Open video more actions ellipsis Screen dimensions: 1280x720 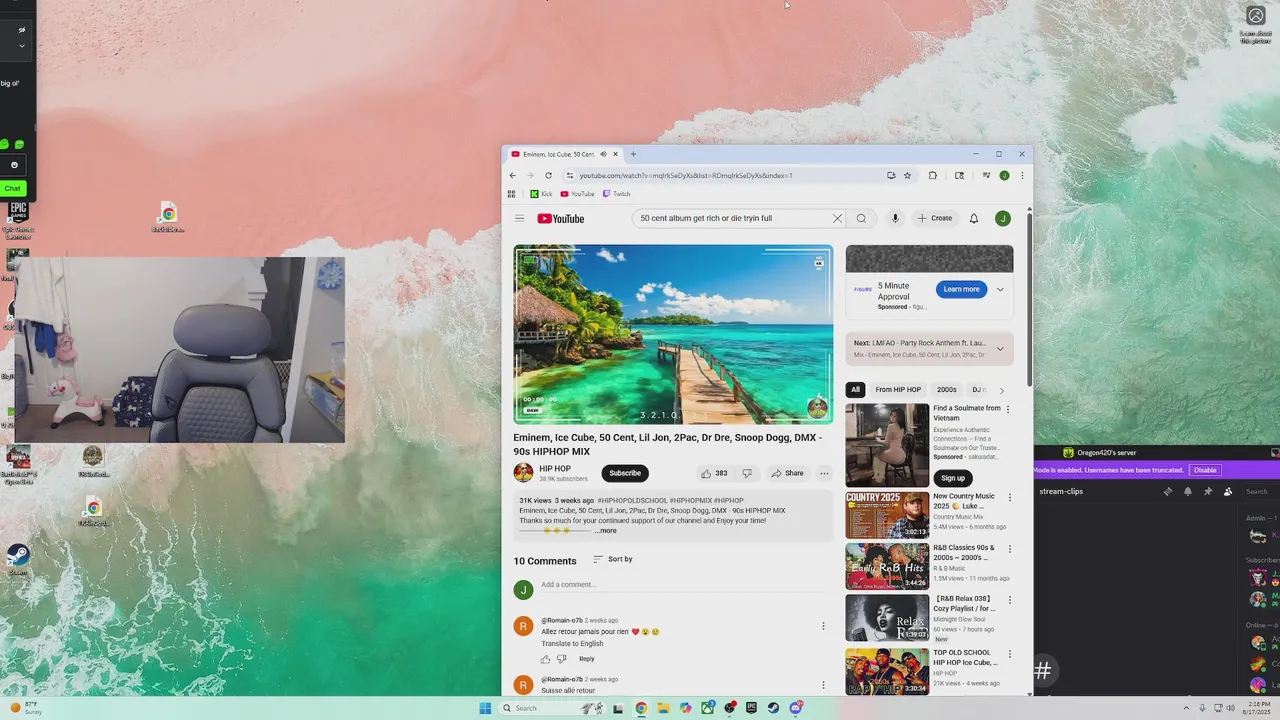pyautogui.click(x=824, y=473)
